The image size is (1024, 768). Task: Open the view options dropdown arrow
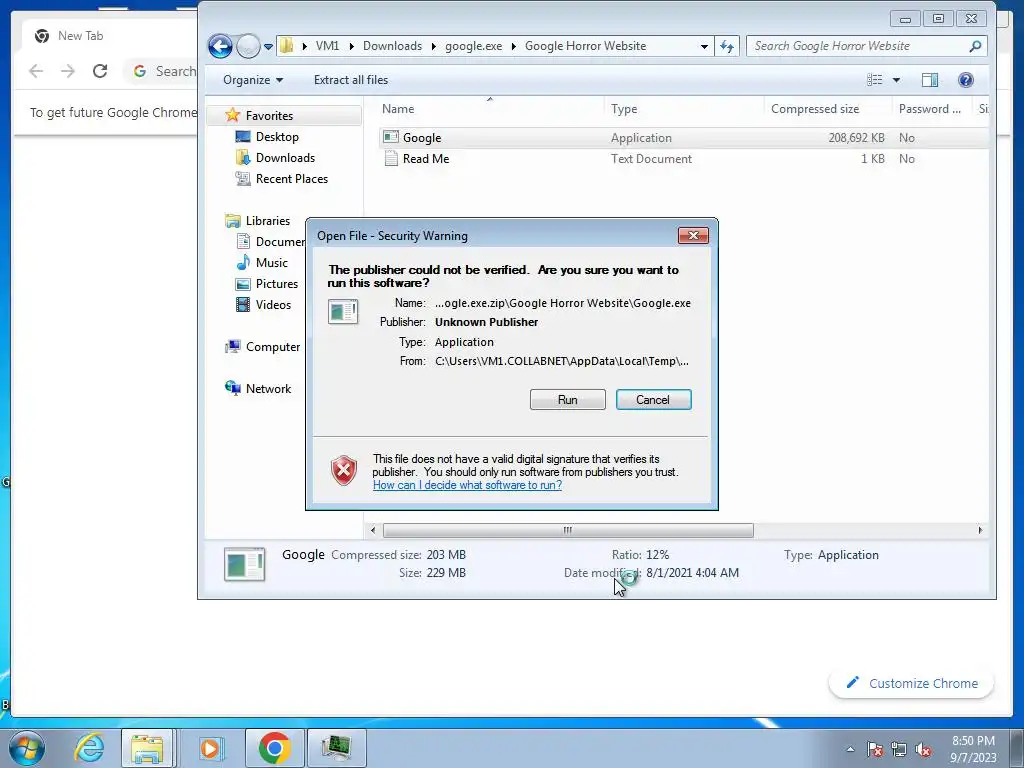[896, 80]
